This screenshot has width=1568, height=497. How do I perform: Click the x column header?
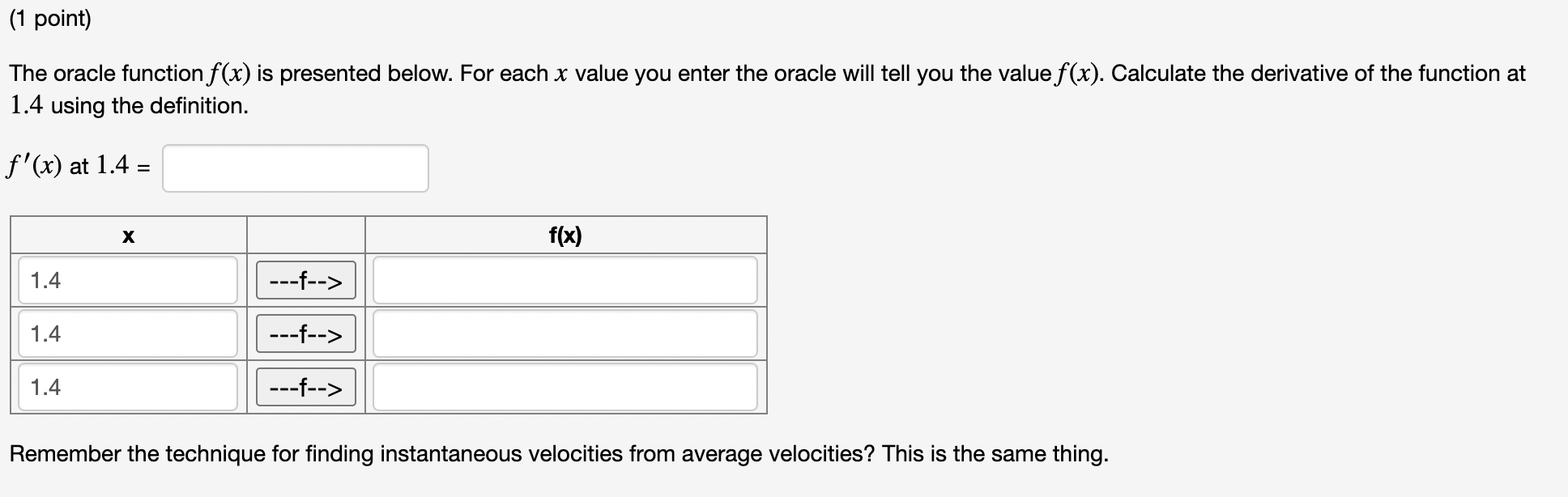(x=127, y=236)
